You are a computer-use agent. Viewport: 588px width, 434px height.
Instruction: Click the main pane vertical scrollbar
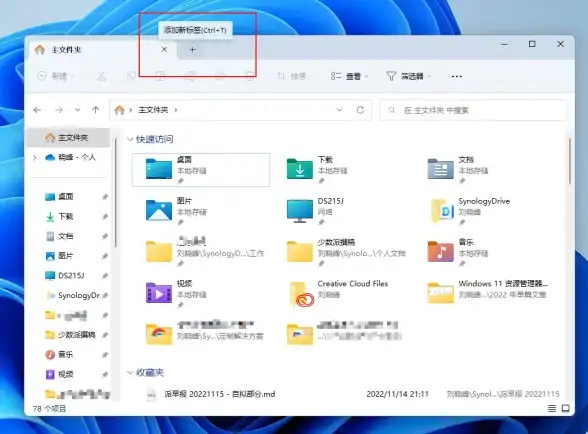pyautogui.click(x=570, y=161)
